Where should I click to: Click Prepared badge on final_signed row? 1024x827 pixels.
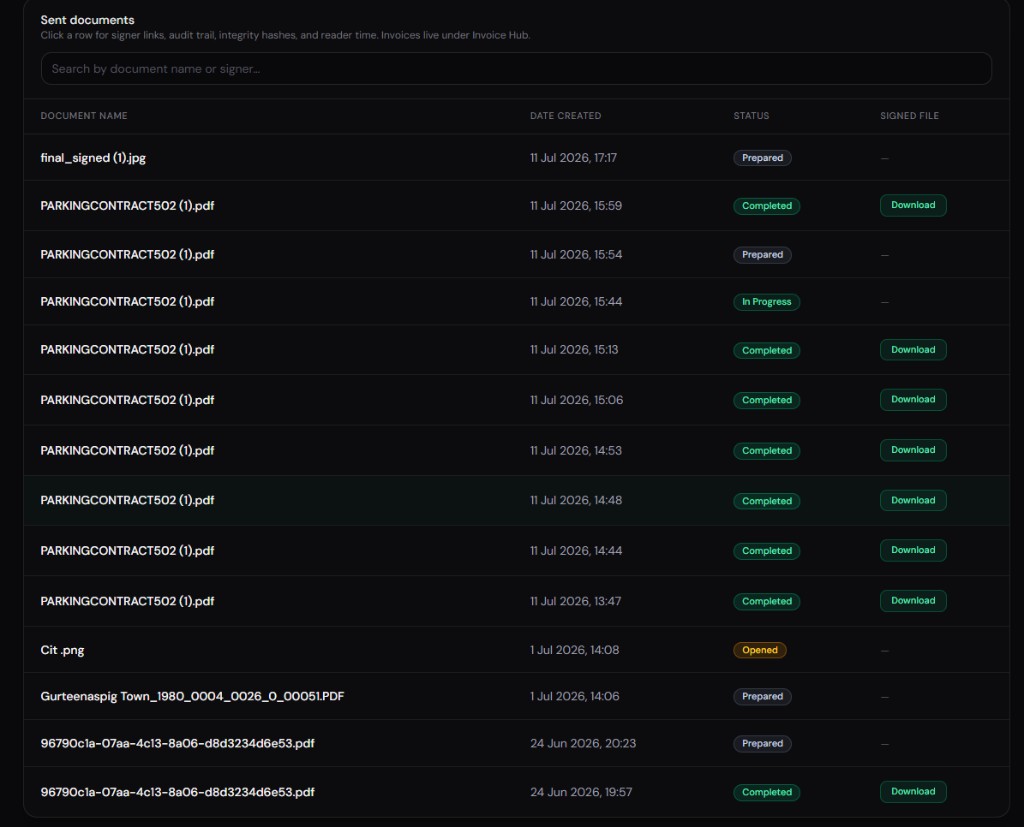coord(762,158)
